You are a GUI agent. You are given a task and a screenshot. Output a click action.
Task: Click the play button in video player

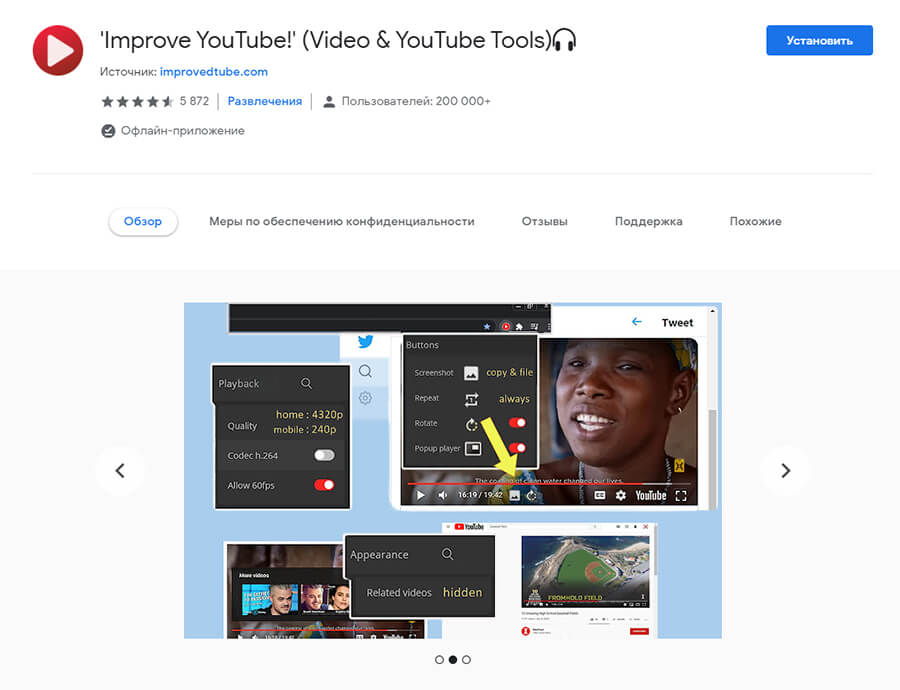tap(420, 495)
